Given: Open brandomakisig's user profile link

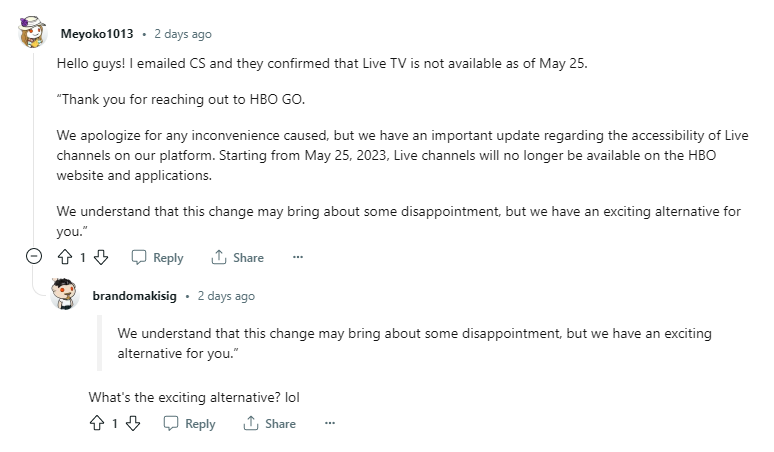Looking at the screenshot, I should pyautogui.click(x=135, y=296).
